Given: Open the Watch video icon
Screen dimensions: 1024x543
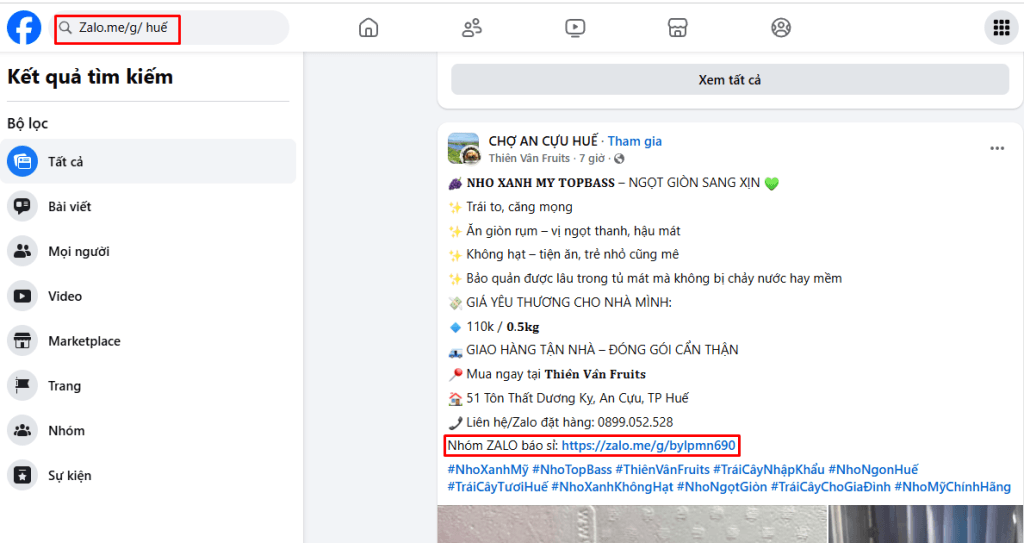Looking at the screenshot, I should point(575,28).
